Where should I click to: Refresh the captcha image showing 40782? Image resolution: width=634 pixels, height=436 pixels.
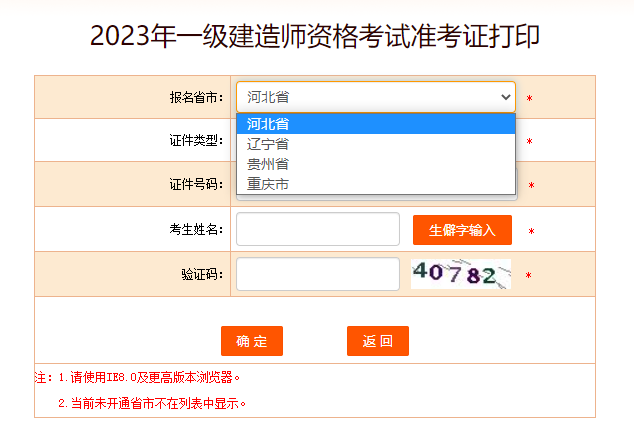point(460,274)
